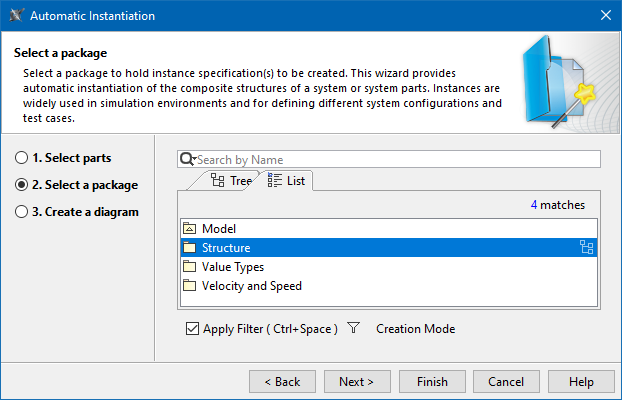Click the Value Types folder icon
The image size is (622, 400).
tap(190, 267)
